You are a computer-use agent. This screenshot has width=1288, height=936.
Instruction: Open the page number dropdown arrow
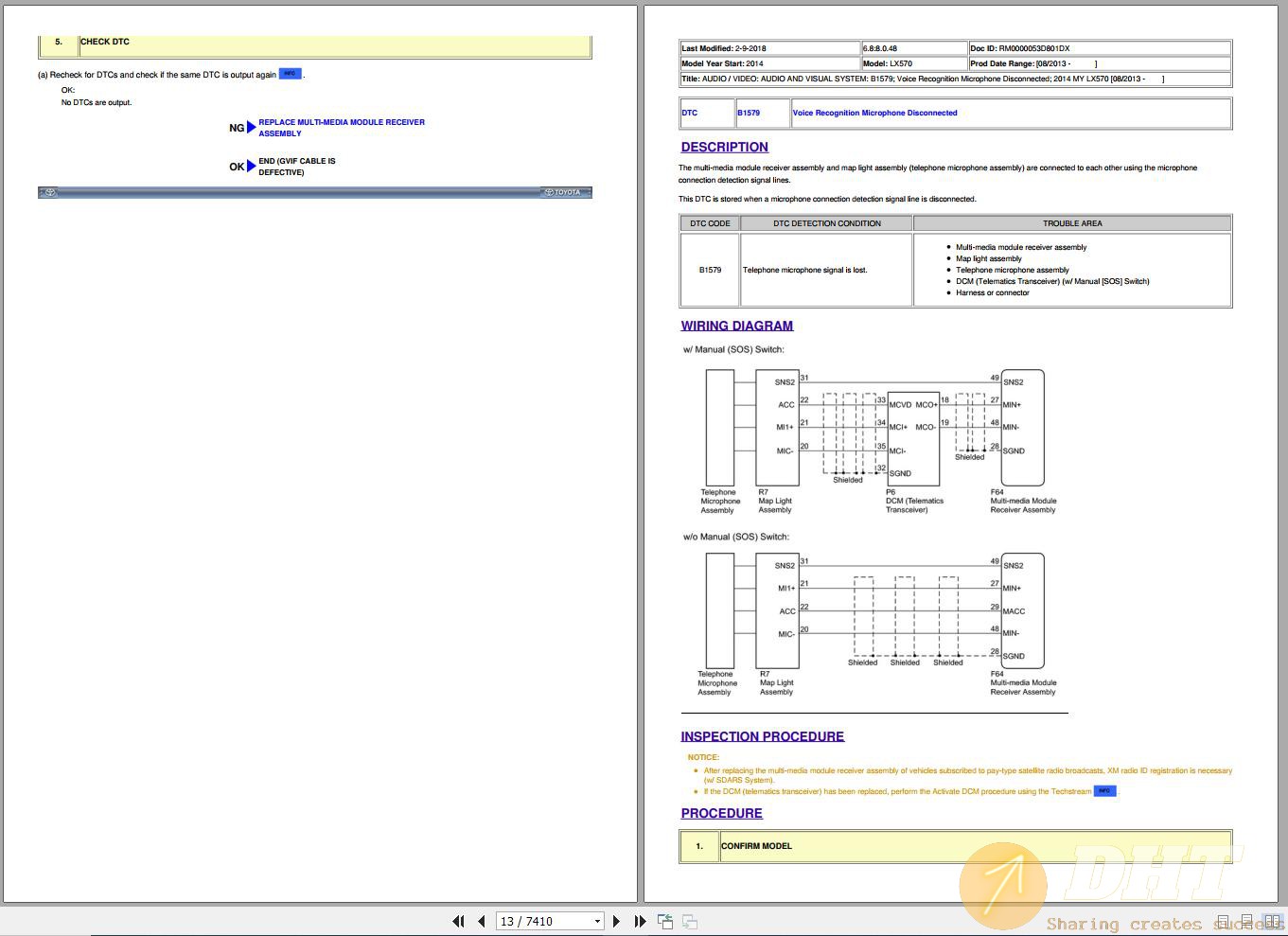coord(597,921)
